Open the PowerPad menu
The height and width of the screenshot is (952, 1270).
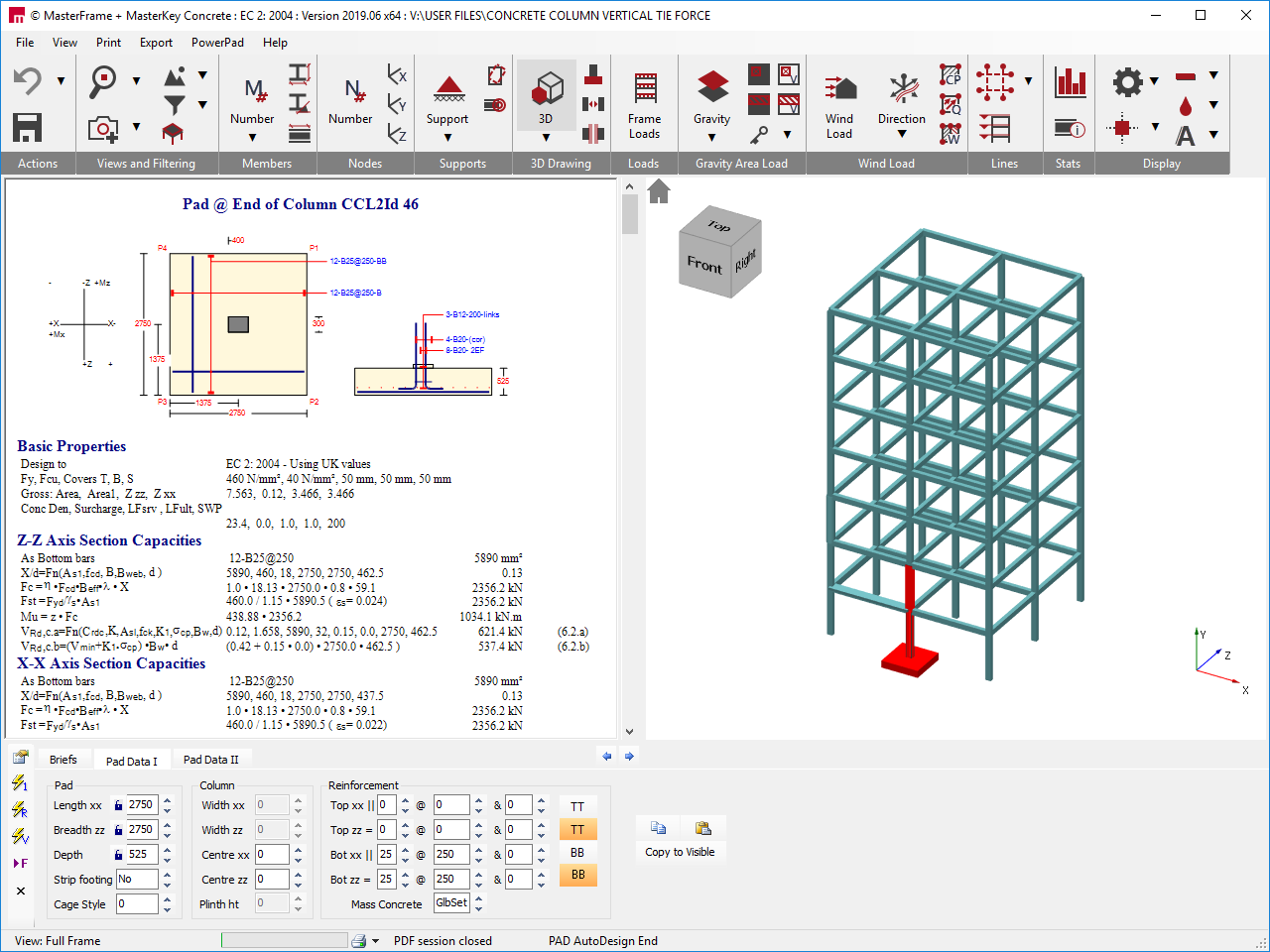coord(217,43)
